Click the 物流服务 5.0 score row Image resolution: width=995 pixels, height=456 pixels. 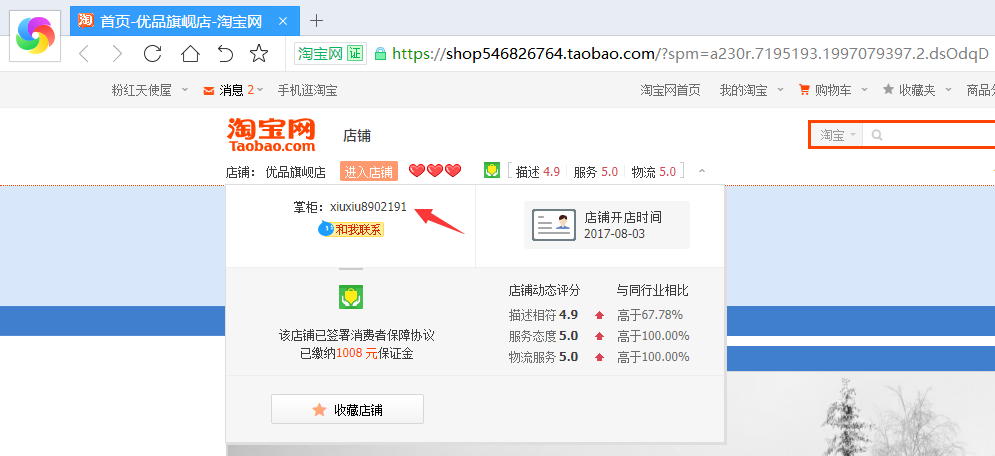click(543, 356)
